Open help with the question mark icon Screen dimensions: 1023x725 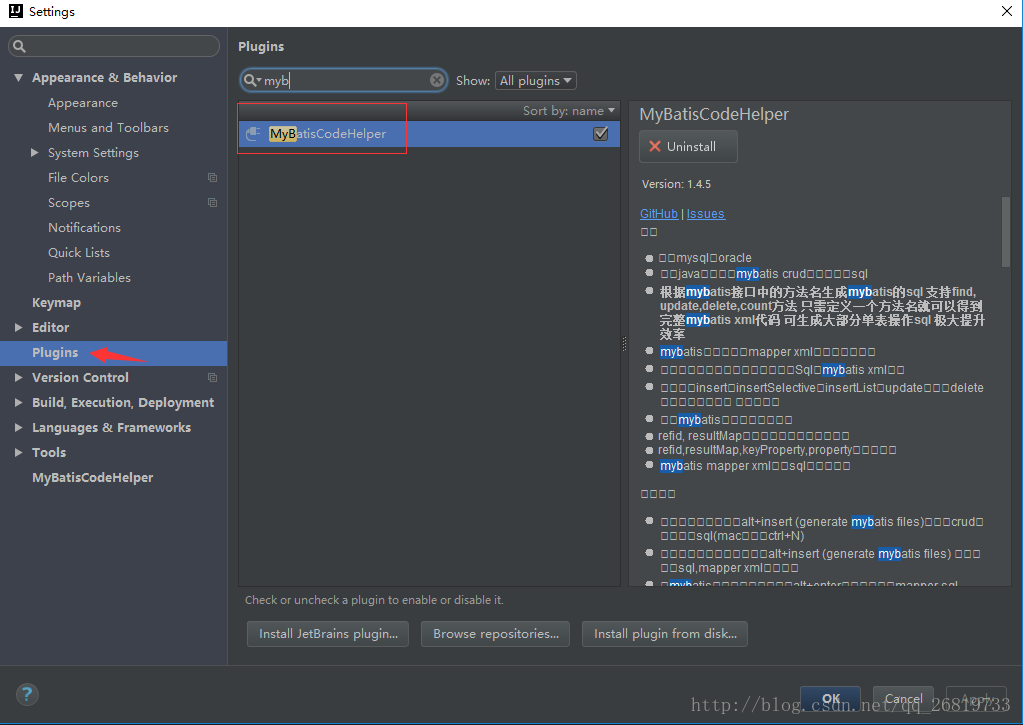27,694
